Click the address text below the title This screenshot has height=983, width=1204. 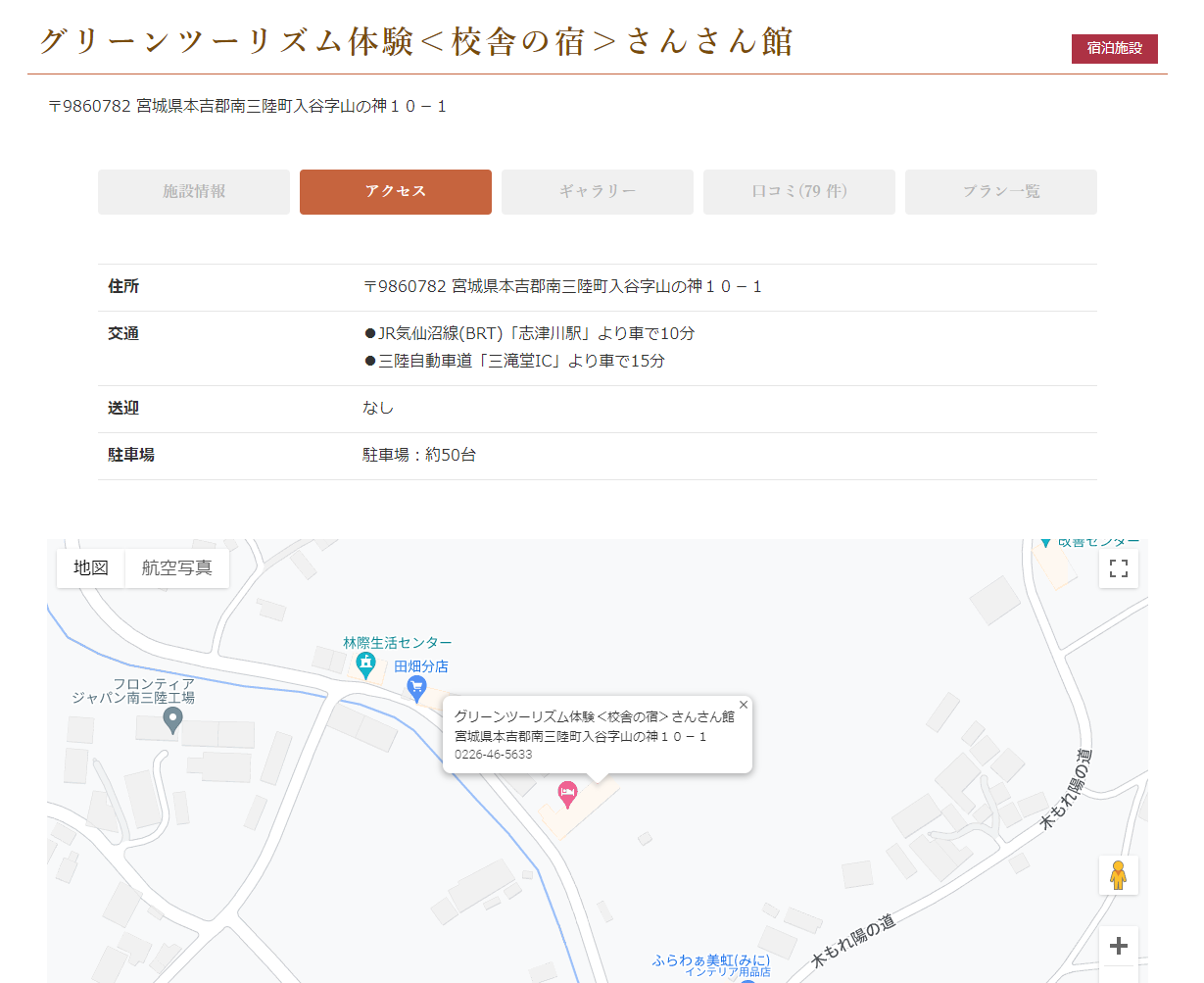click(248, 106)
